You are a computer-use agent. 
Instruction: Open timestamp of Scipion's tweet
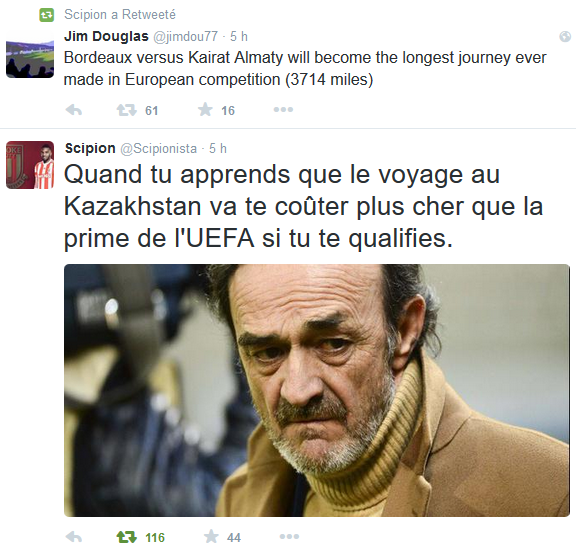pyautogui.click(x=218, y=148)
